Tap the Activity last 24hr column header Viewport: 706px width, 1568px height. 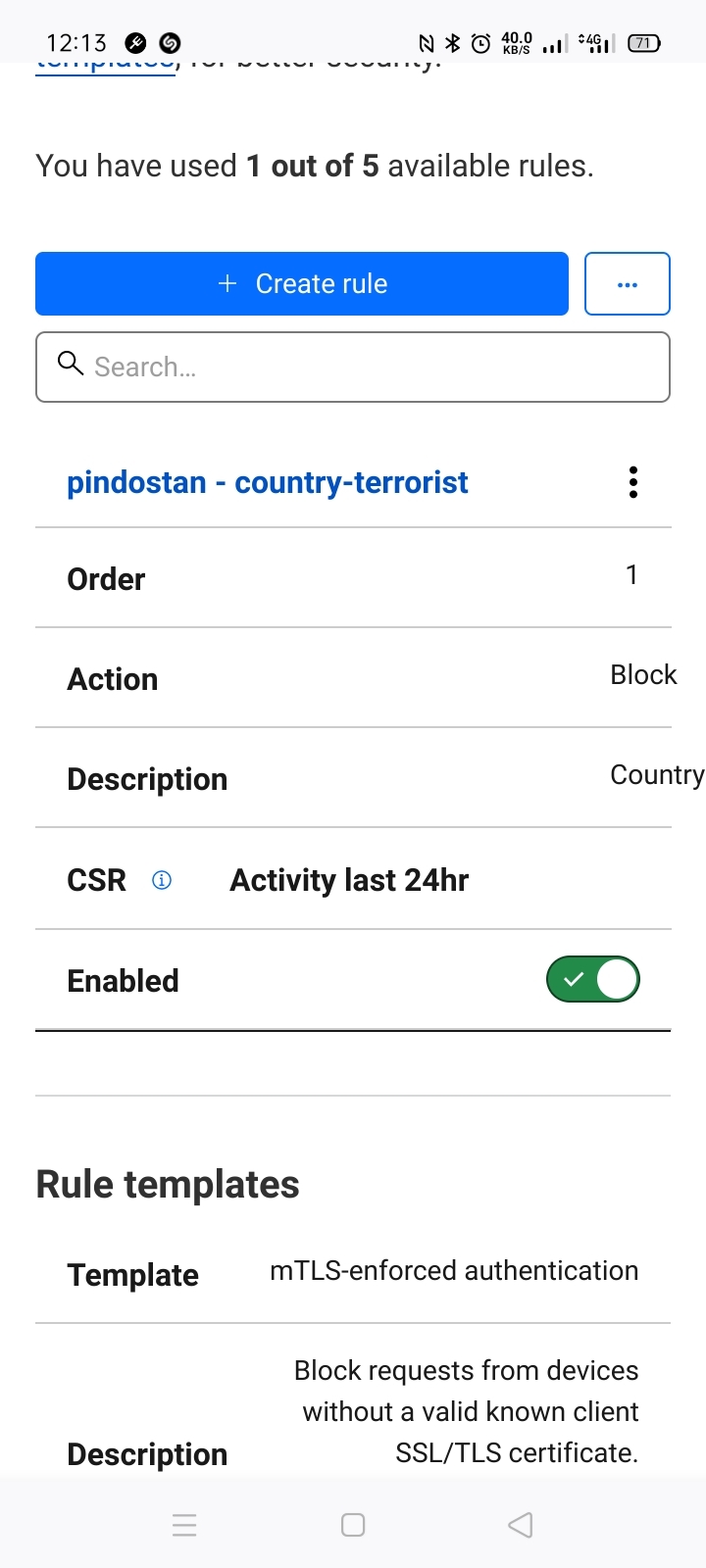349,880
